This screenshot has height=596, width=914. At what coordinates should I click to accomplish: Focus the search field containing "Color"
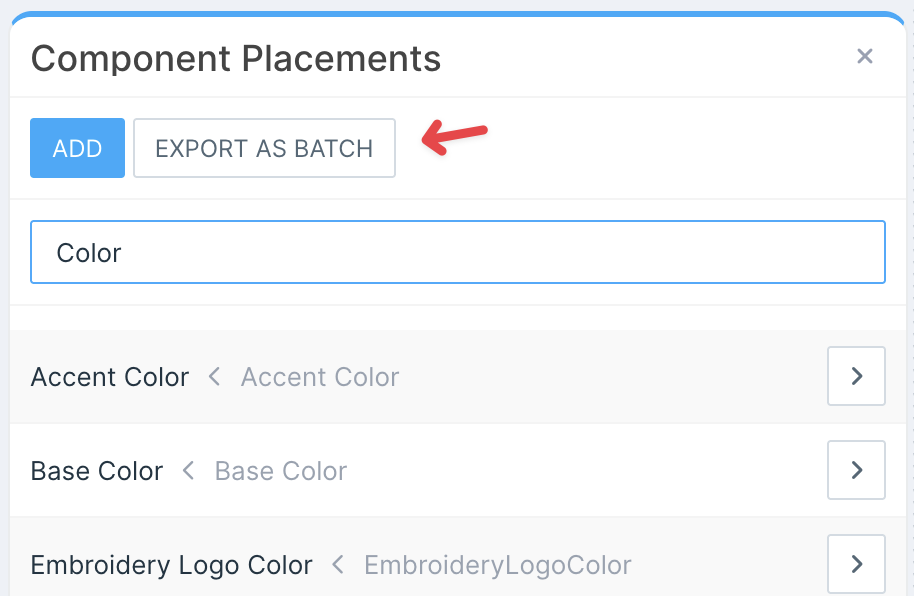[x=457, y=252]
